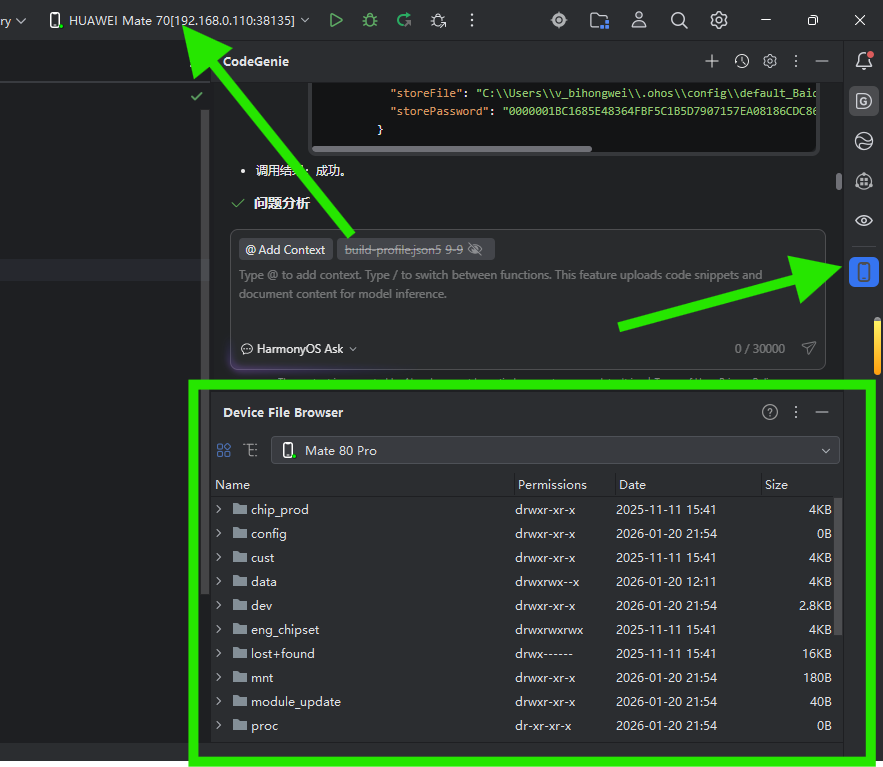The image size is (883, 767).
Task: Select the lost+found folder name
Action: pyautogui.click(x=283, y=653)
